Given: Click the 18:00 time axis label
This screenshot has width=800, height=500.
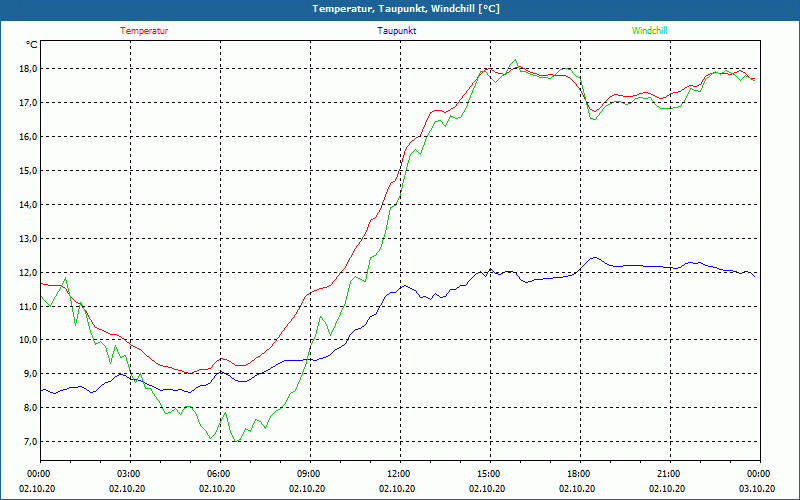Looking at the screenshot, I should (580, 474).
